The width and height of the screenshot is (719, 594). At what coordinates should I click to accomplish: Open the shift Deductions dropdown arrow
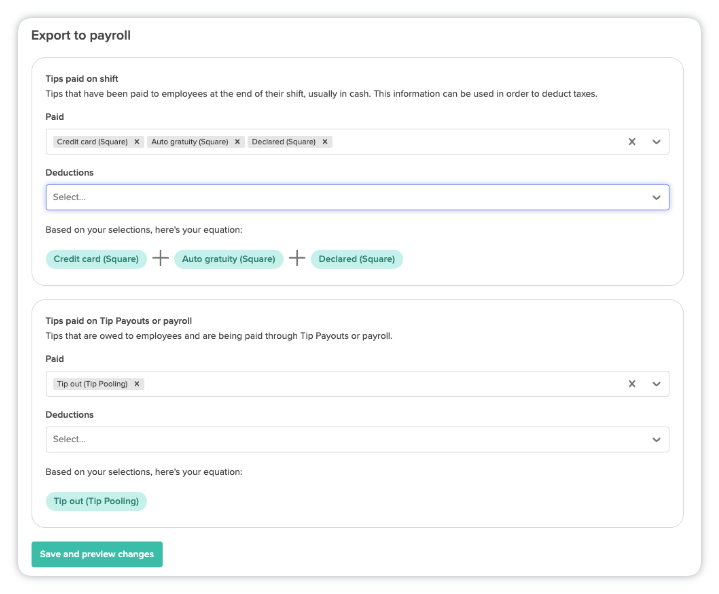coord(656,198)
